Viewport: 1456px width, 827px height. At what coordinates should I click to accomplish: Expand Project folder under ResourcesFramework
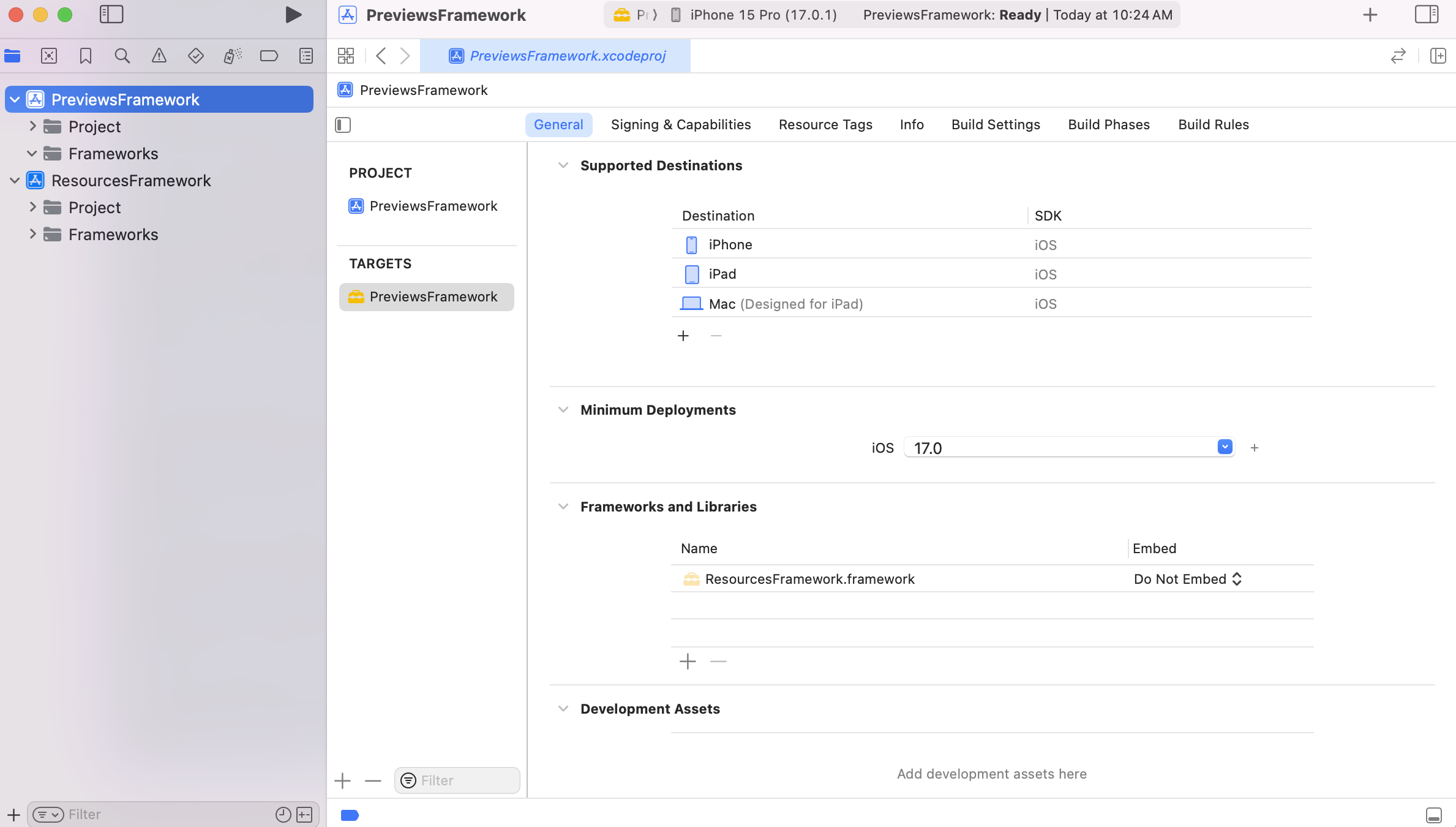click(32, 207)
